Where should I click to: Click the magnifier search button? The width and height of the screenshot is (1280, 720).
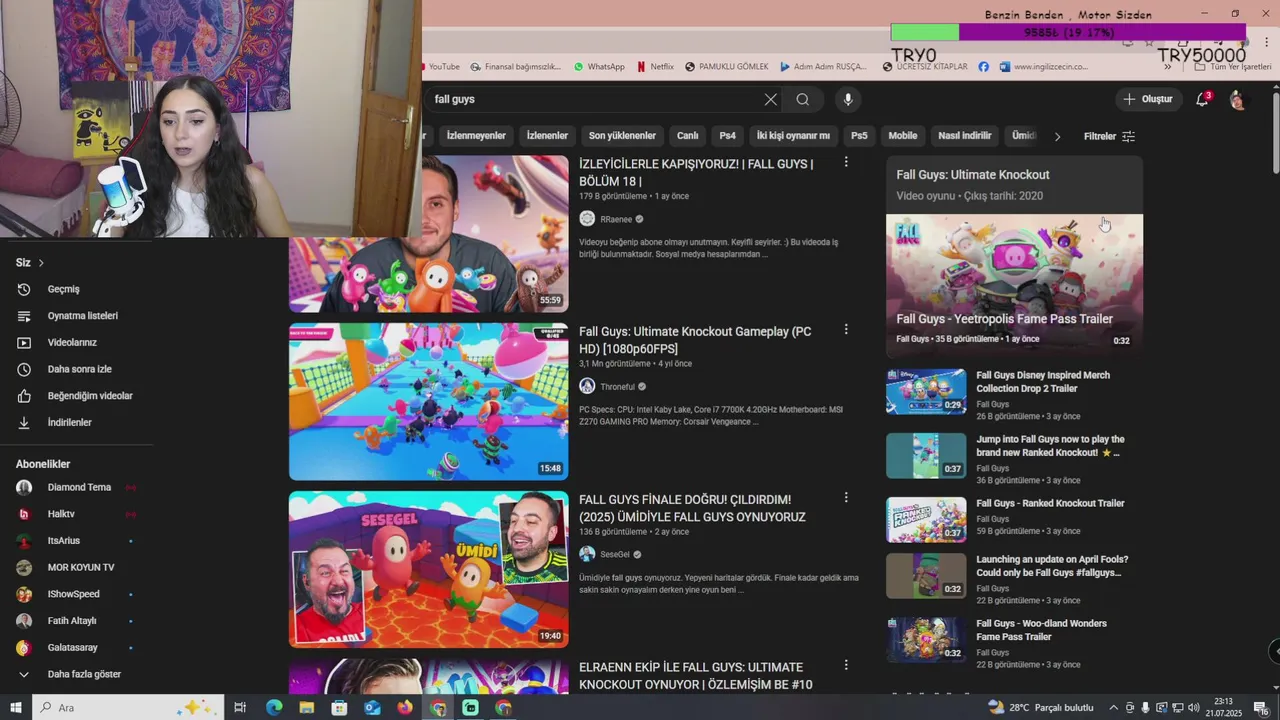click(802, 99)
